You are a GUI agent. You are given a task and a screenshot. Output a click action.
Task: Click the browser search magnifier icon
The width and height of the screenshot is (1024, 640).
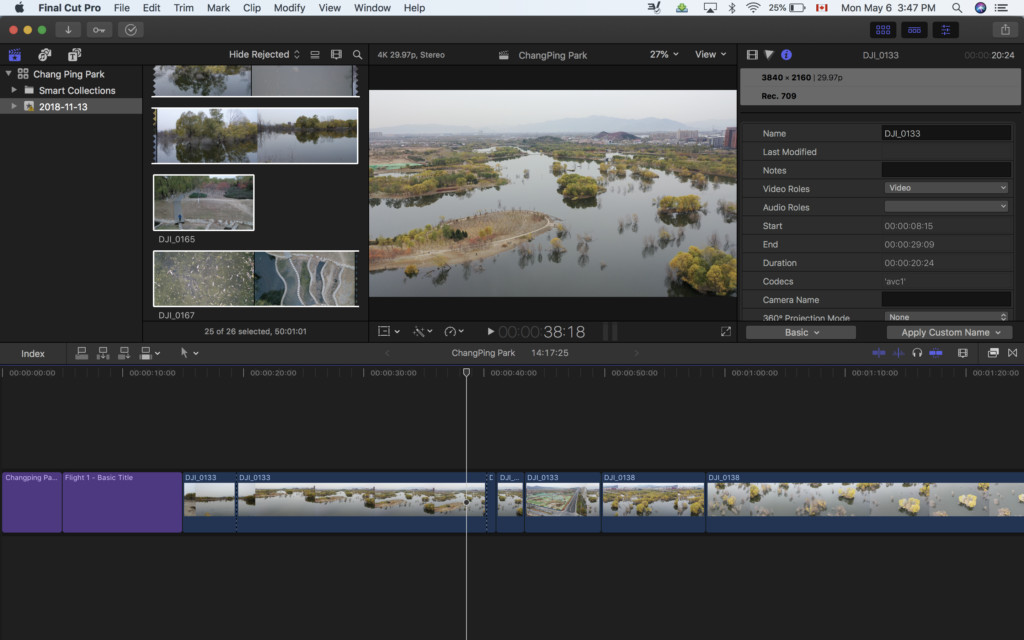tap(358, 55)
